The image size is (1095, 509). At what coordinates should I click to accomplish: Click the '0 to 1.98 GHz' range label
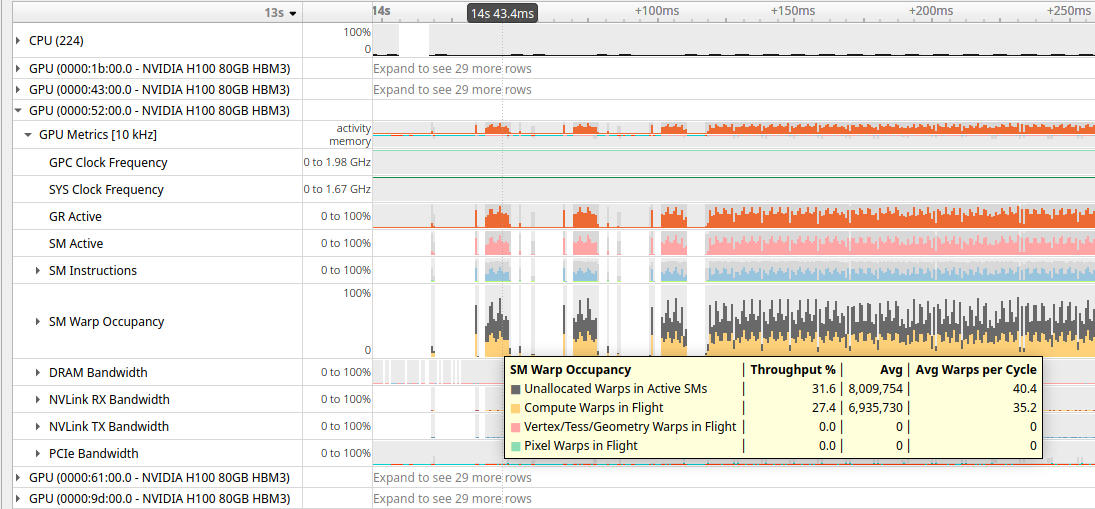pos(337,163)
